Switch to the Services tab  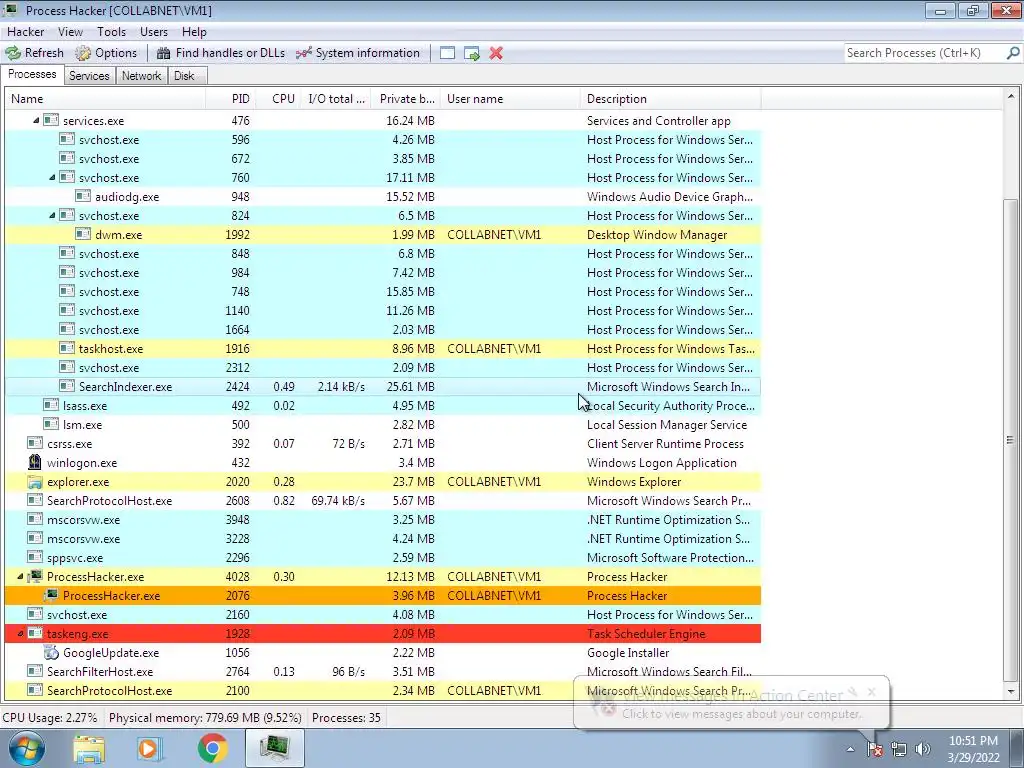click(x=89, y=76)
